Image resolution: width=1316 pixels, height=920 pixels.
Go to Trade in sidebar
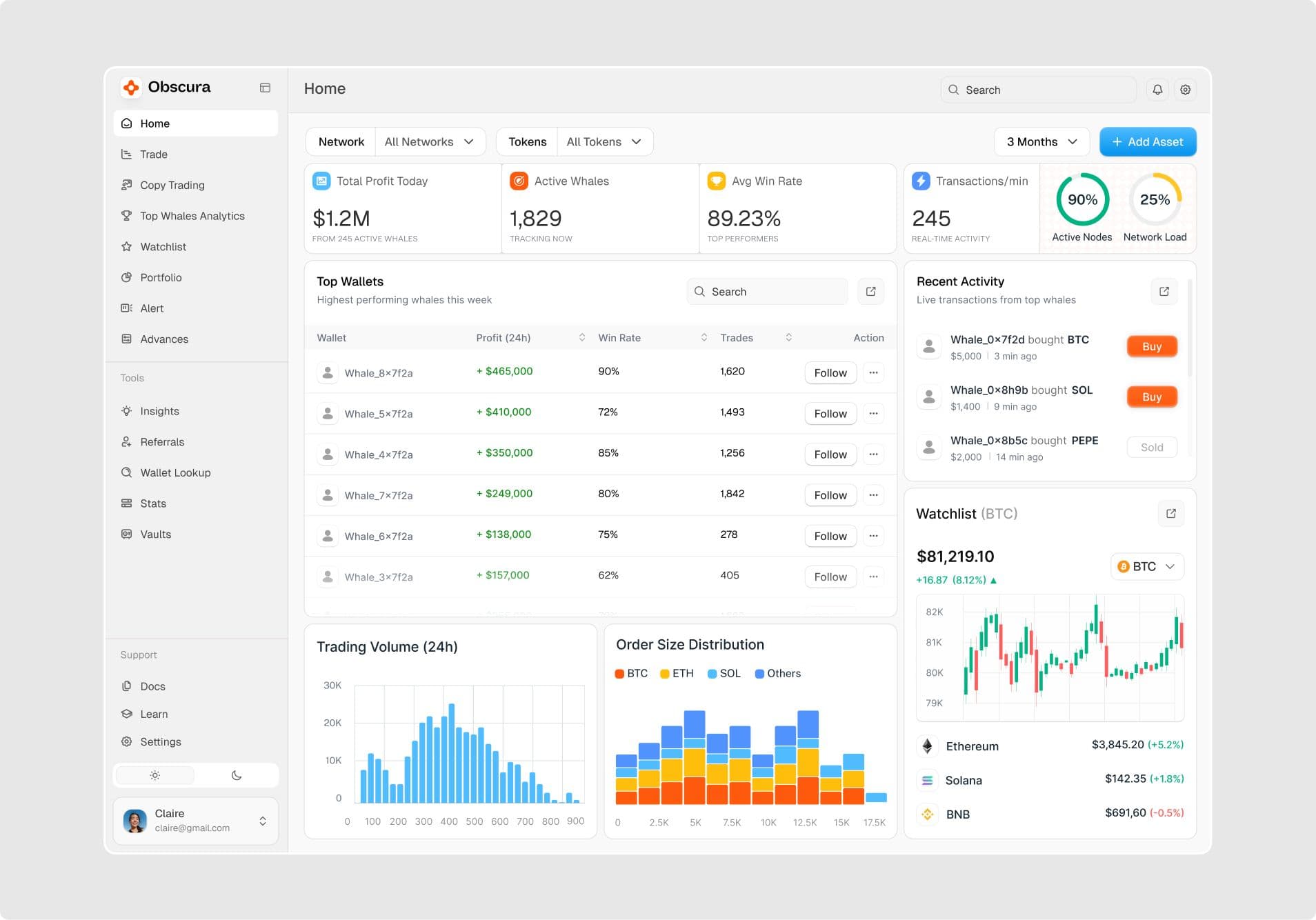point(196,154)
